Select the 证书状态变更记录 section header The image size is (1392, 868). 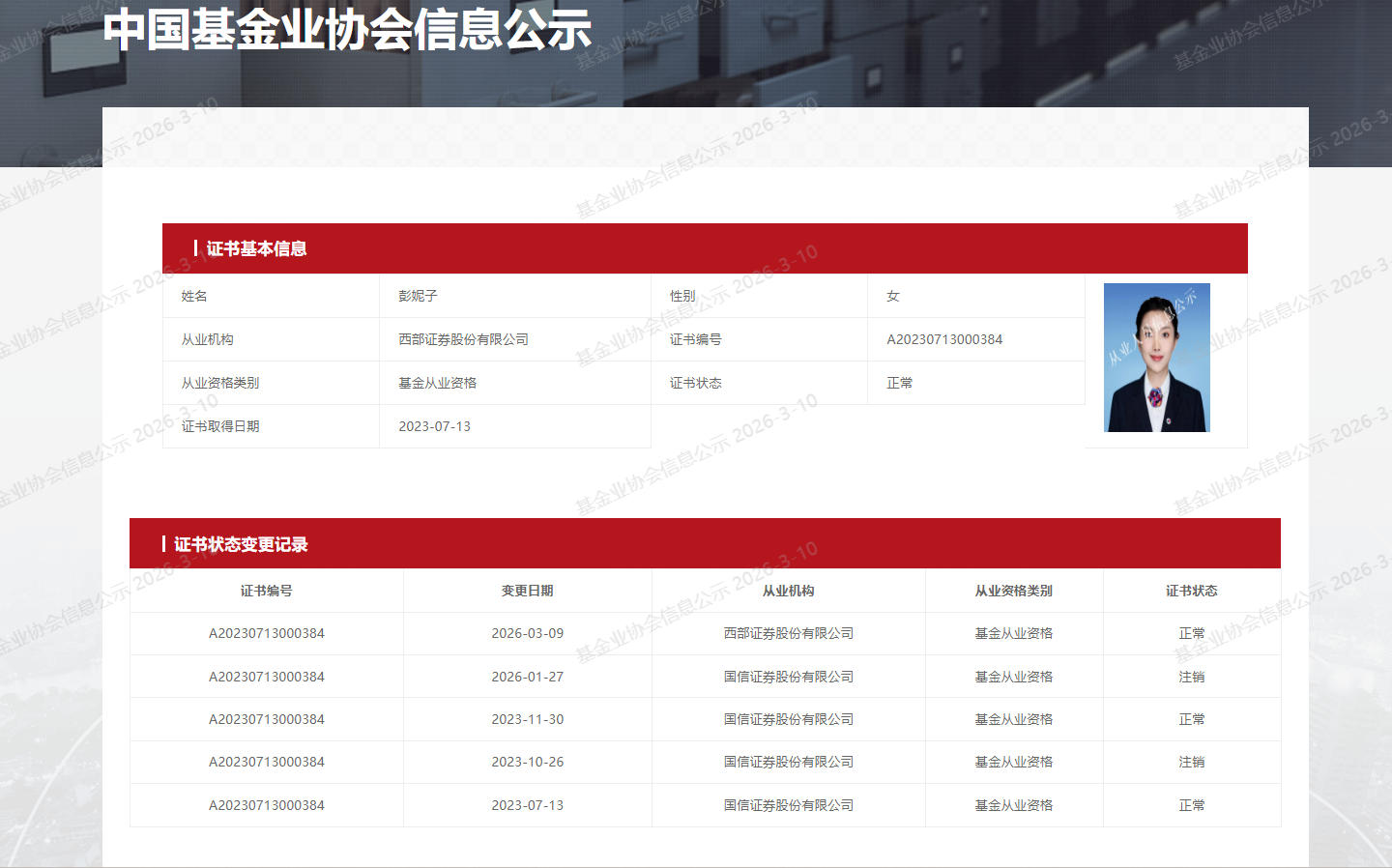point(241,544)
